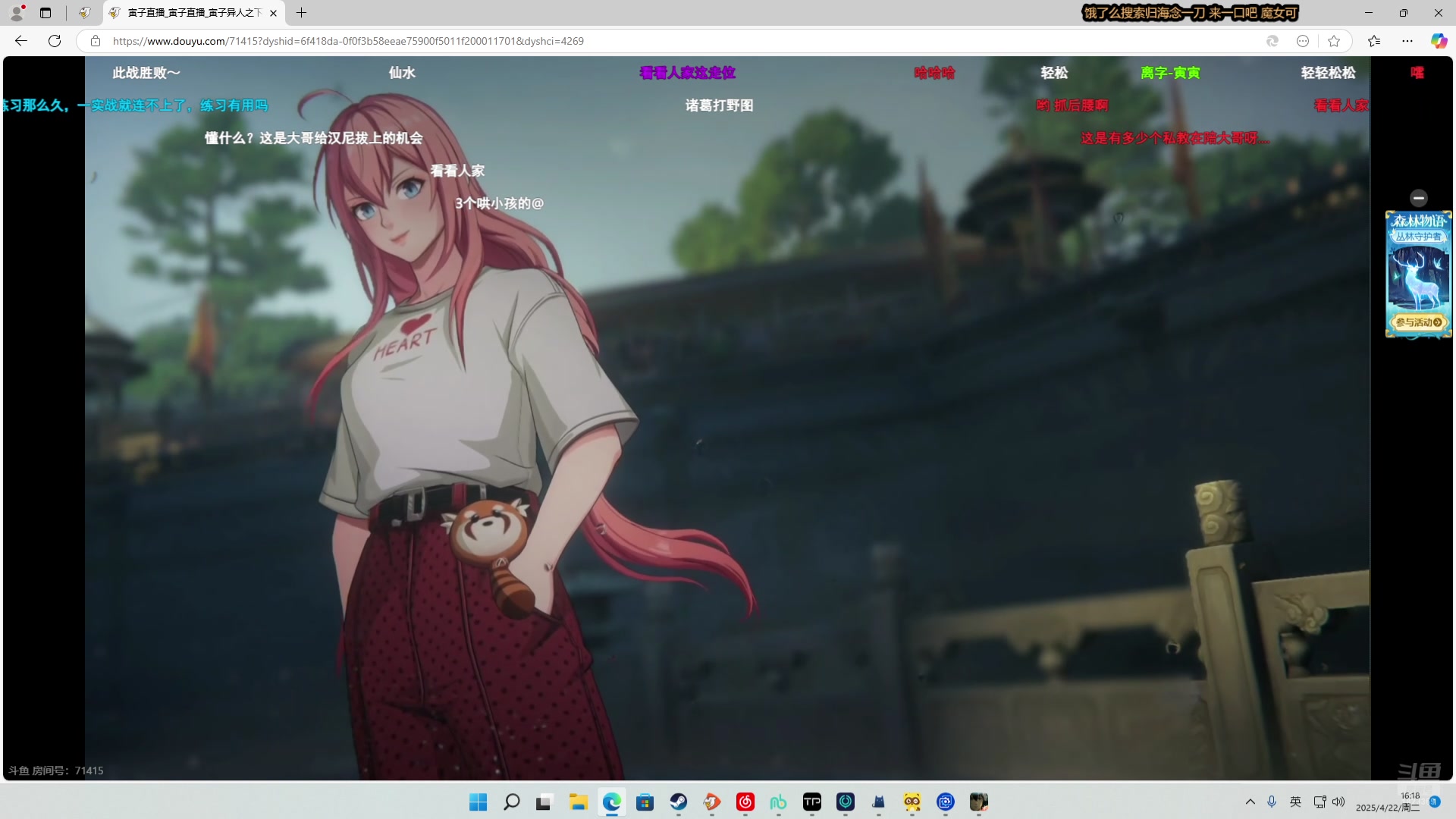Open the teal circular app on taskbar

(x=846, y=802)
